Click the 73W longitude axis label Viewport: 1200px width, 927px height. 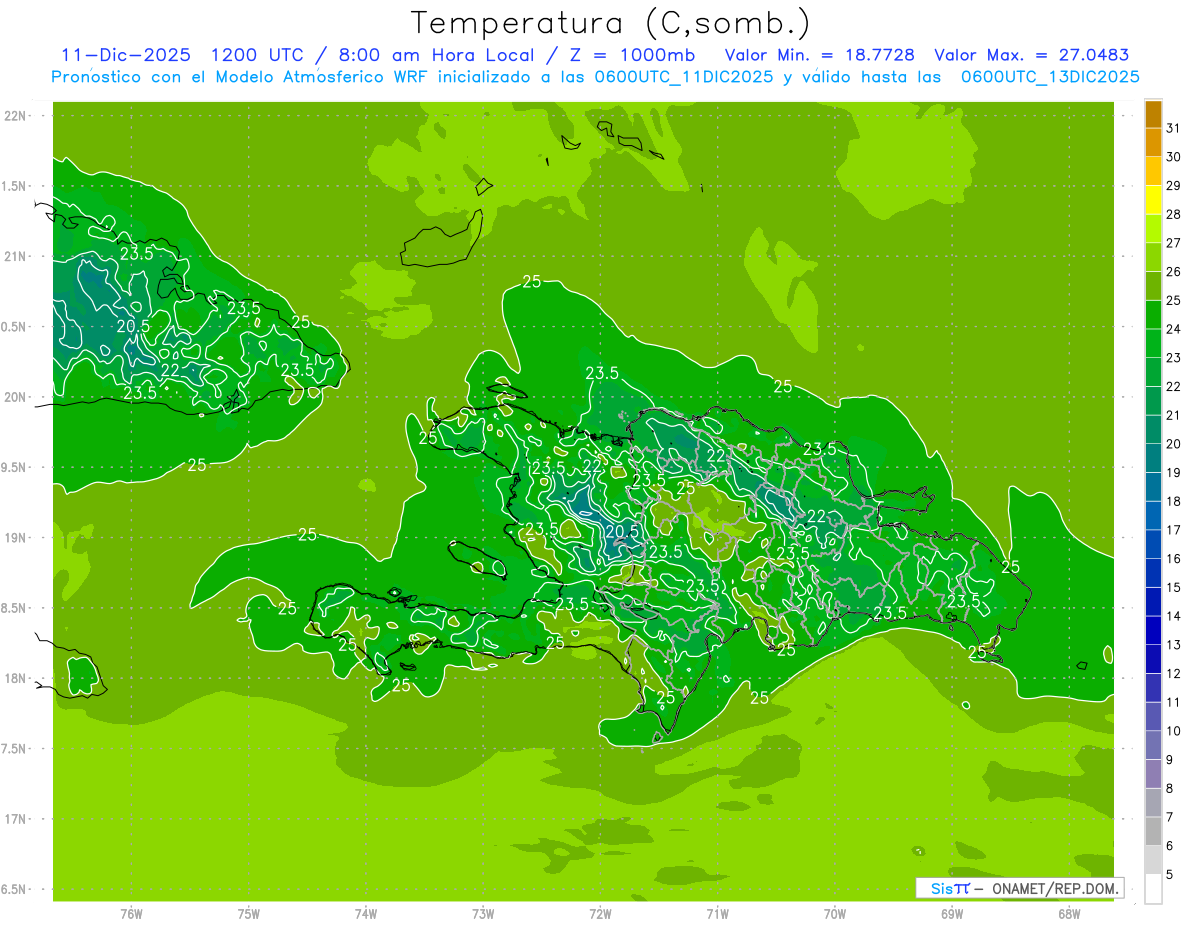pos(483,914)
